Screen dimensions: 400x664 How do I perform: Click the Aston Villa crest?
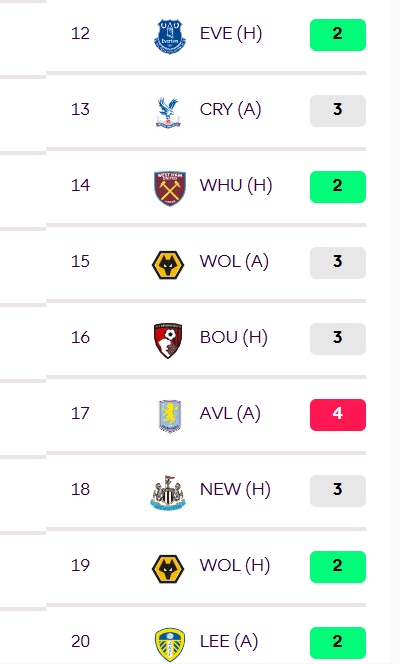169,416
